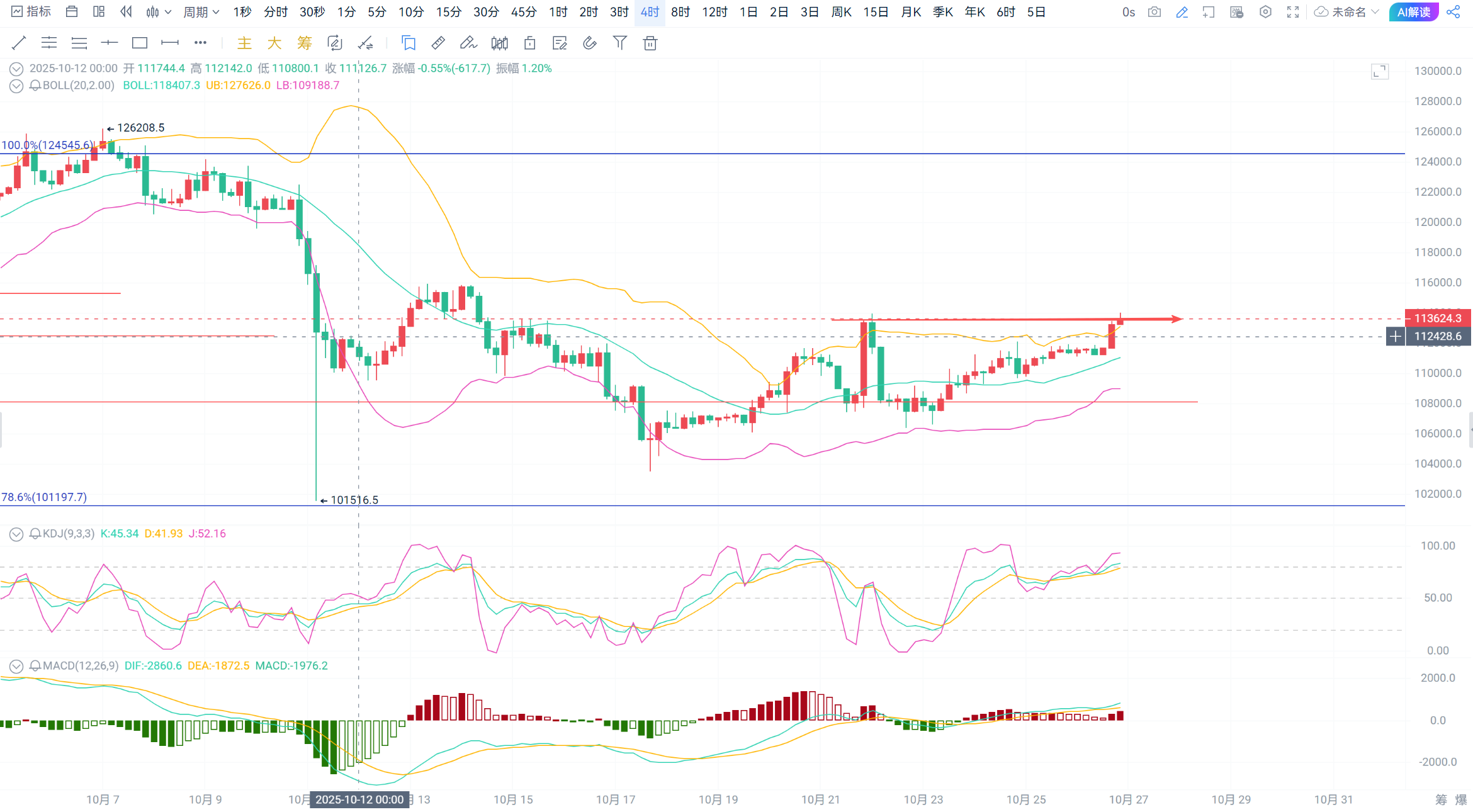Click the filter funnel tool

click(x=619, y=43)
